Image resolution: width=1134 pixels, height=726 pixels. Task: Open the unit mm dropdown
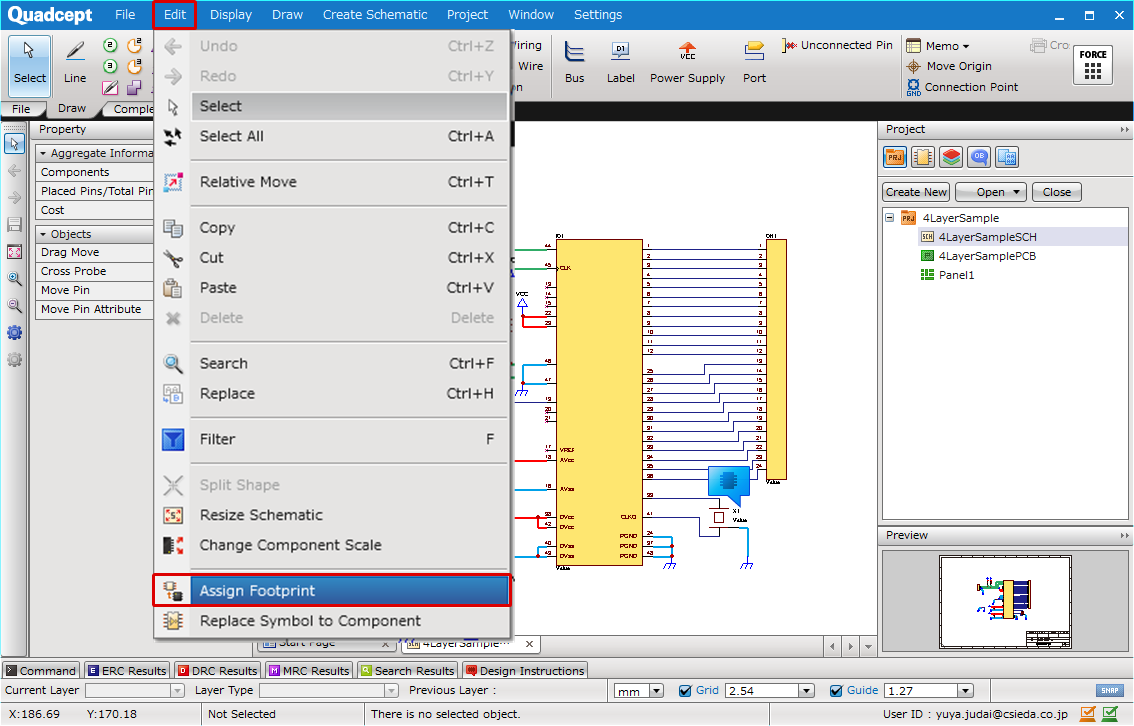(x=657, y=691)
